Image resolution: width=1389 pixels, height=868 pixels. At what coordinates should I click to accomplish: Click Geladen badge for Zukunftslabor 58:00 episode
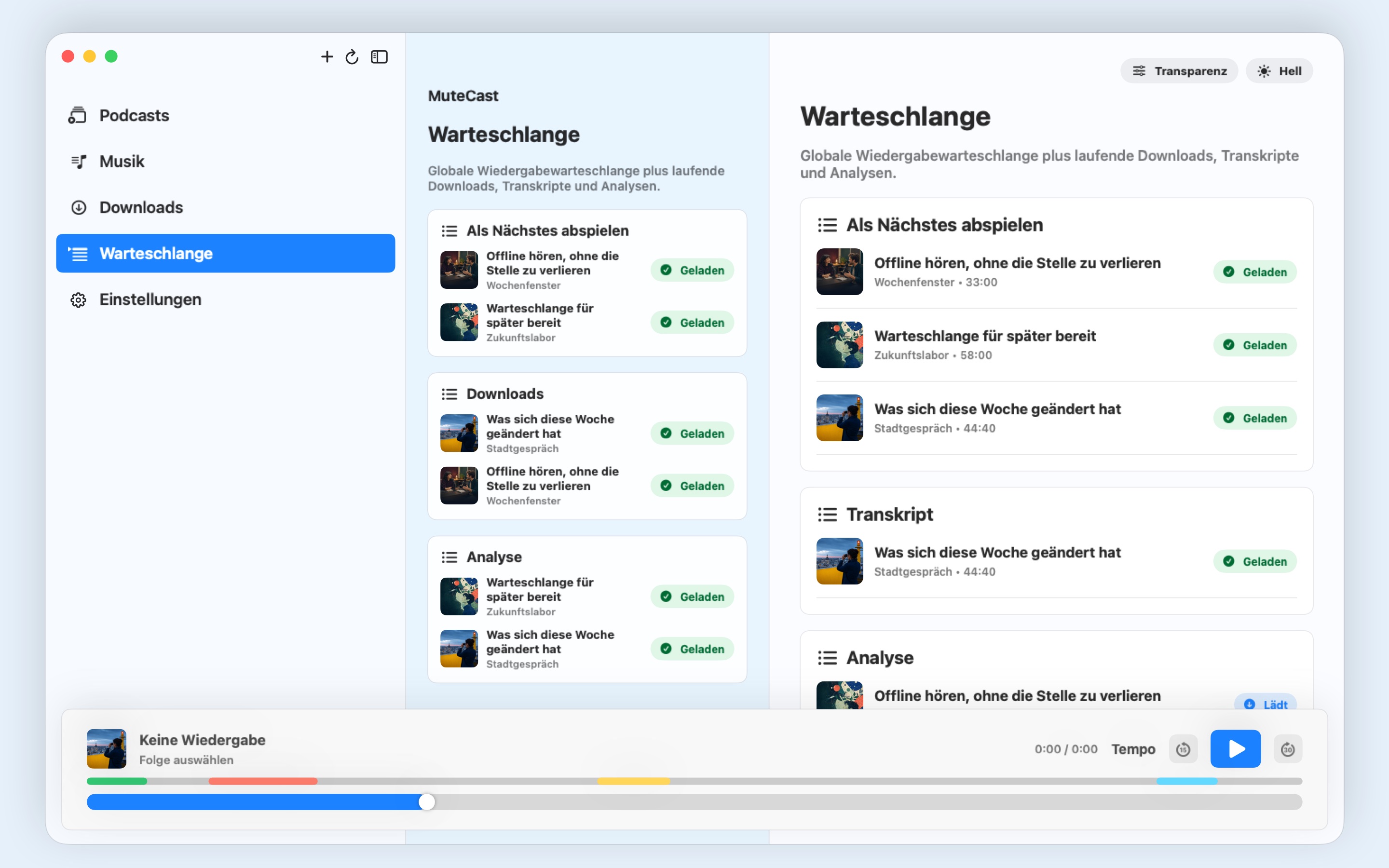1255,345
